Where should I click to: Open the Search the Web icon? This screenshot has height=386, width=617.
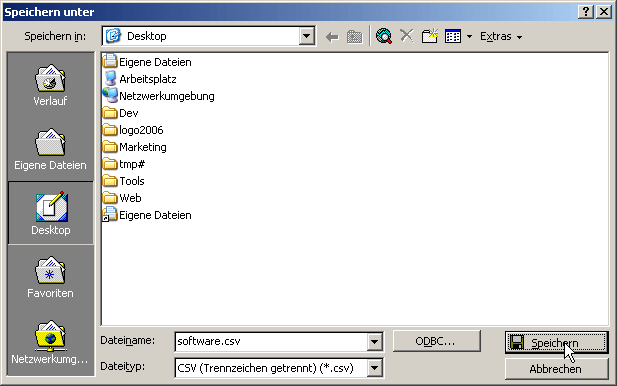[384, 36]
